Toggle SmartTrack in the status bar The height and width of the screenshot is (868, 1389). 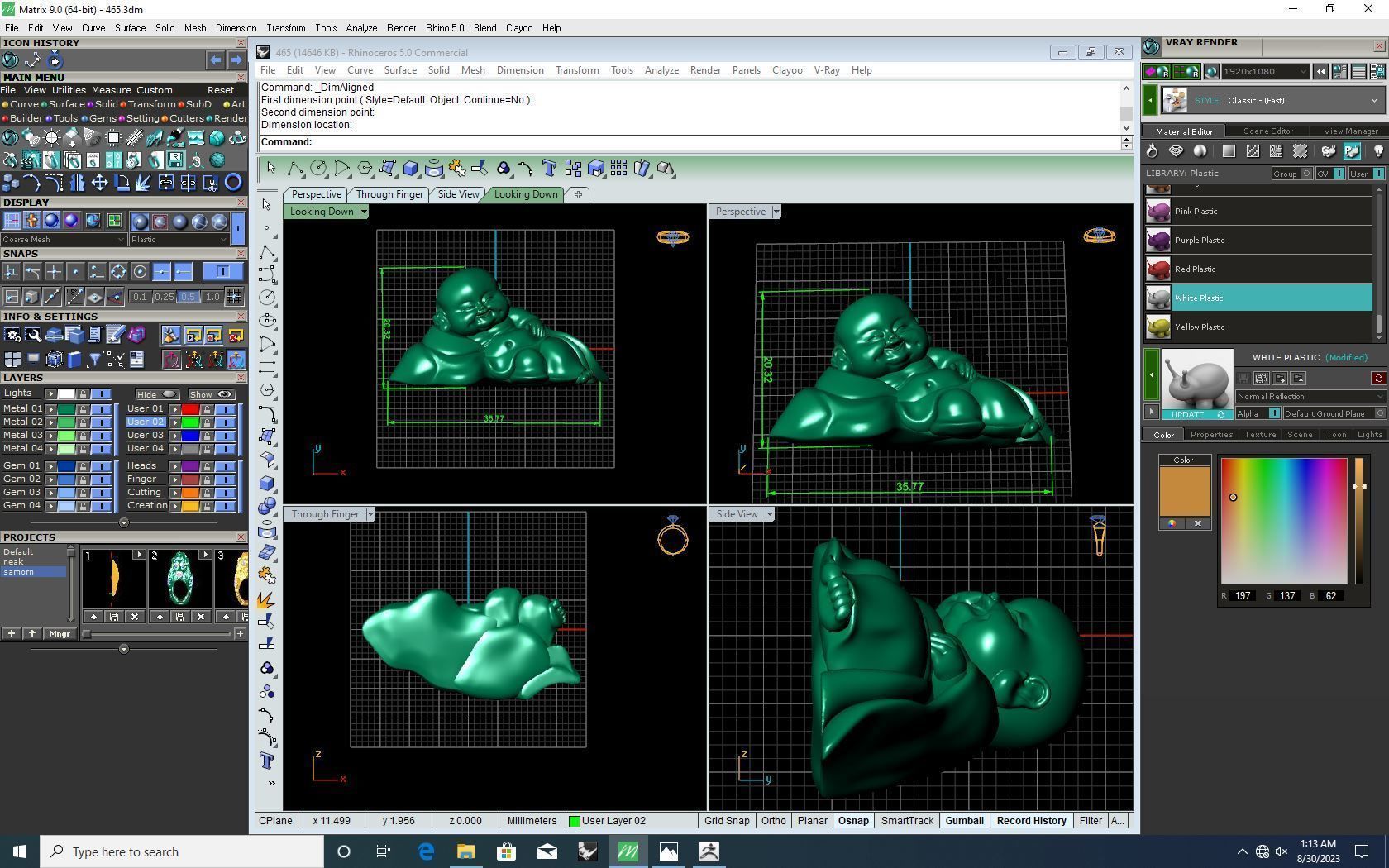907,821
